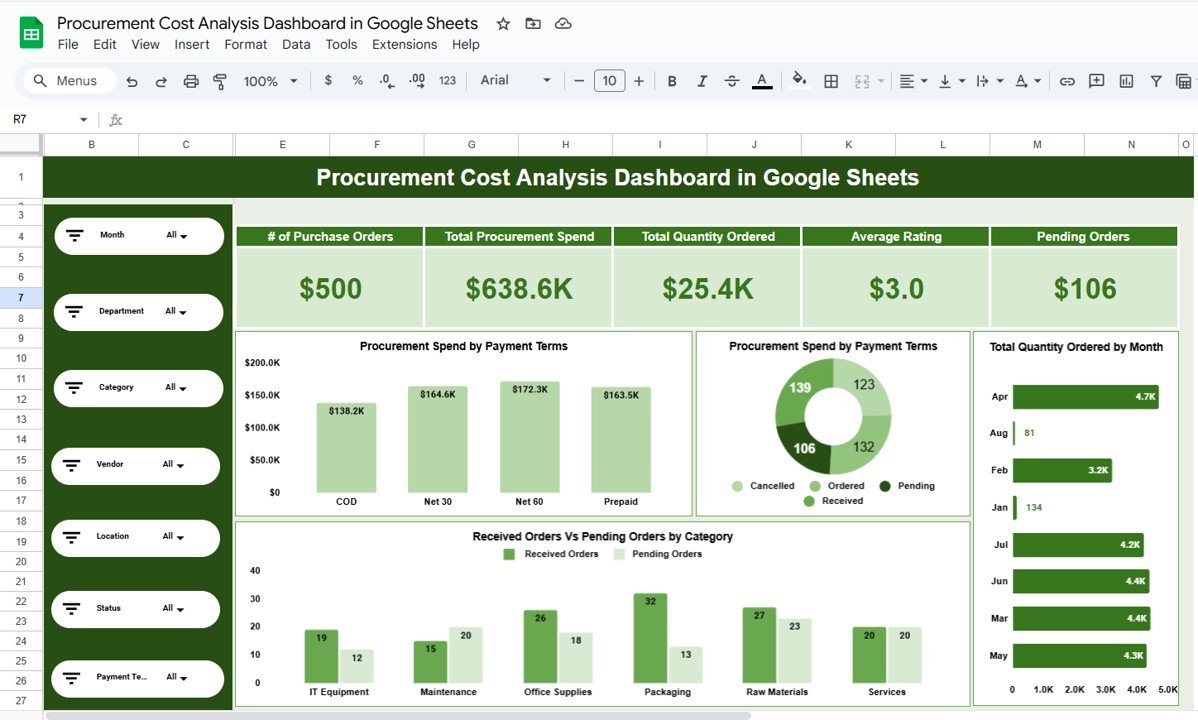Toggle strikethrough formatting
1198x720 pixels.
(731, 81)
